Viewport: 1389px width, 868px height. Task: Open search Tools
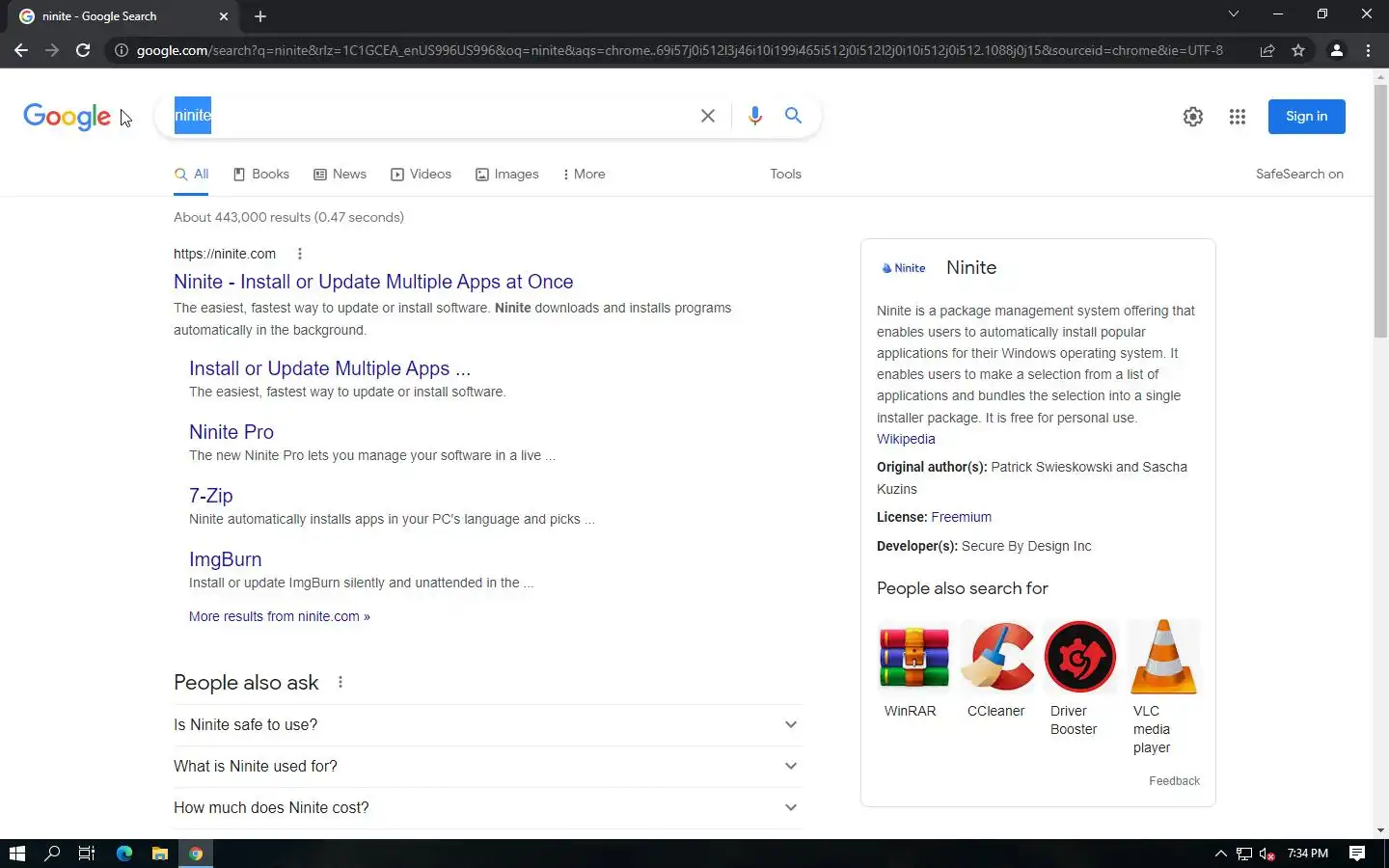pos(785,175)
